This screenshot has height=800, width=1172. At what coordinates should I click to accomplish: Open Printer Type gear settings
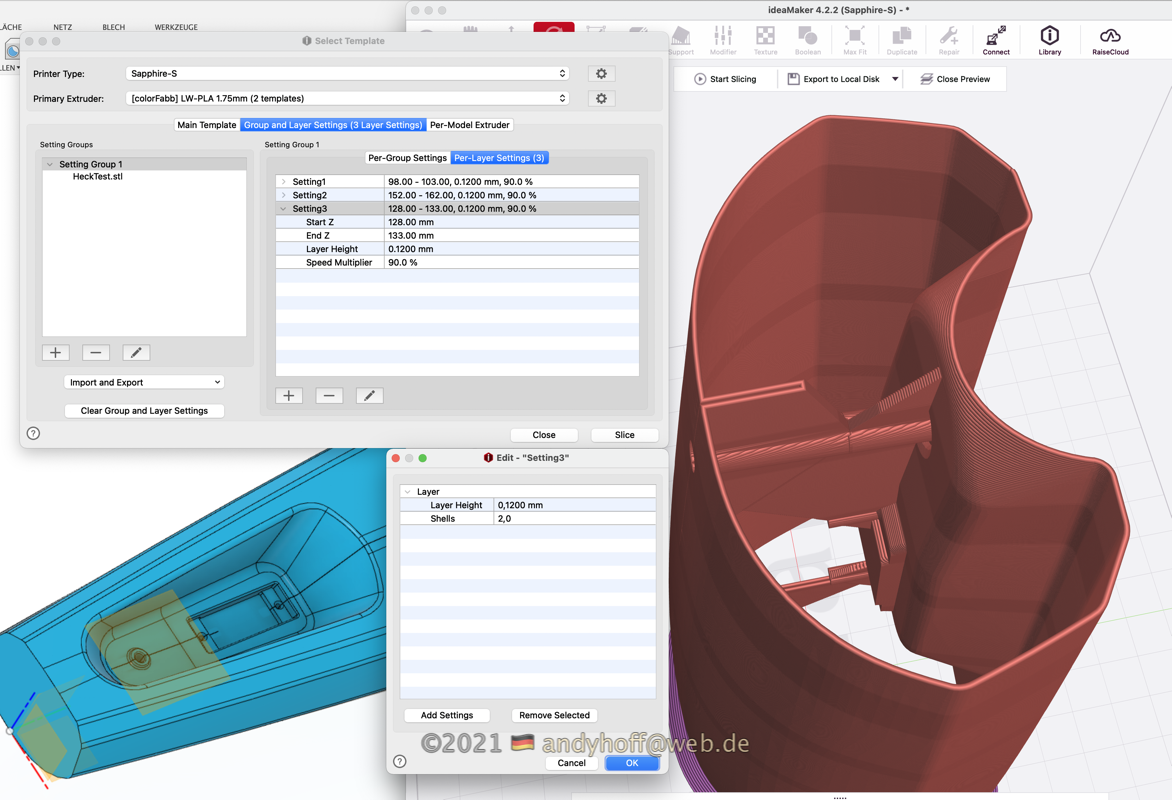pos(601,74)
